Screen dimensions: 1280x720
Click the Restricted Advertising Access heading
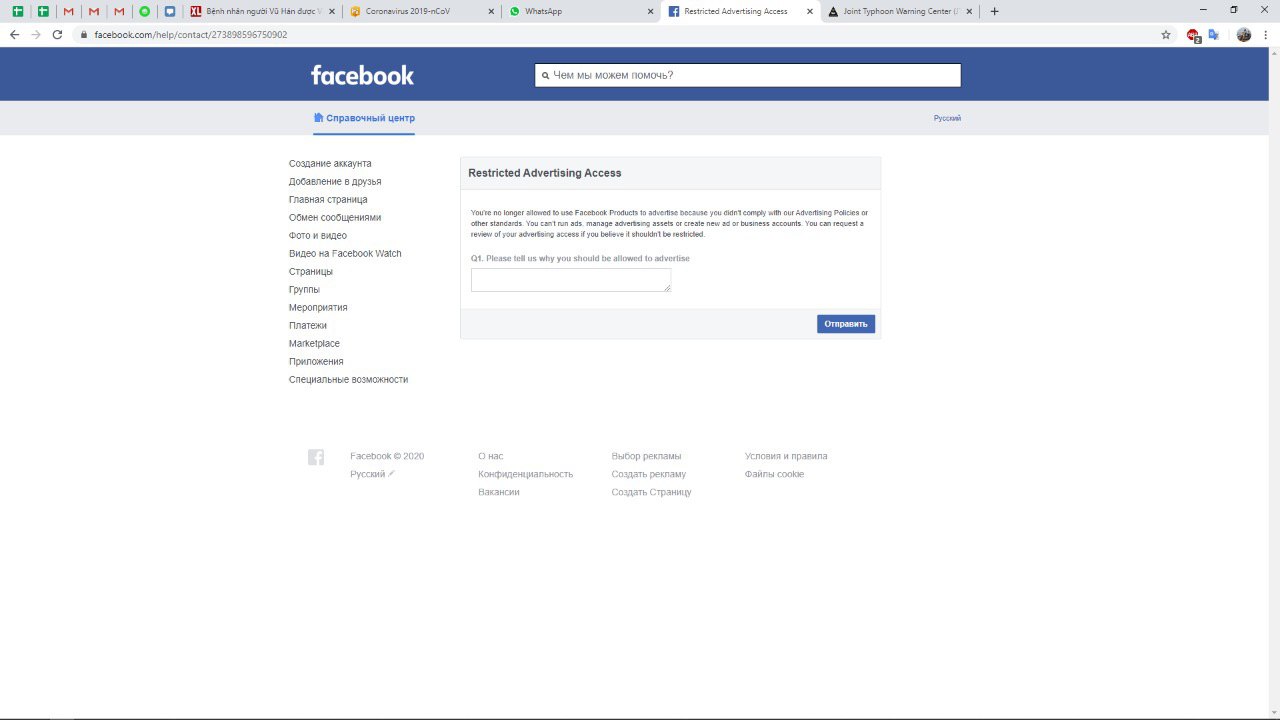[545, 173]
